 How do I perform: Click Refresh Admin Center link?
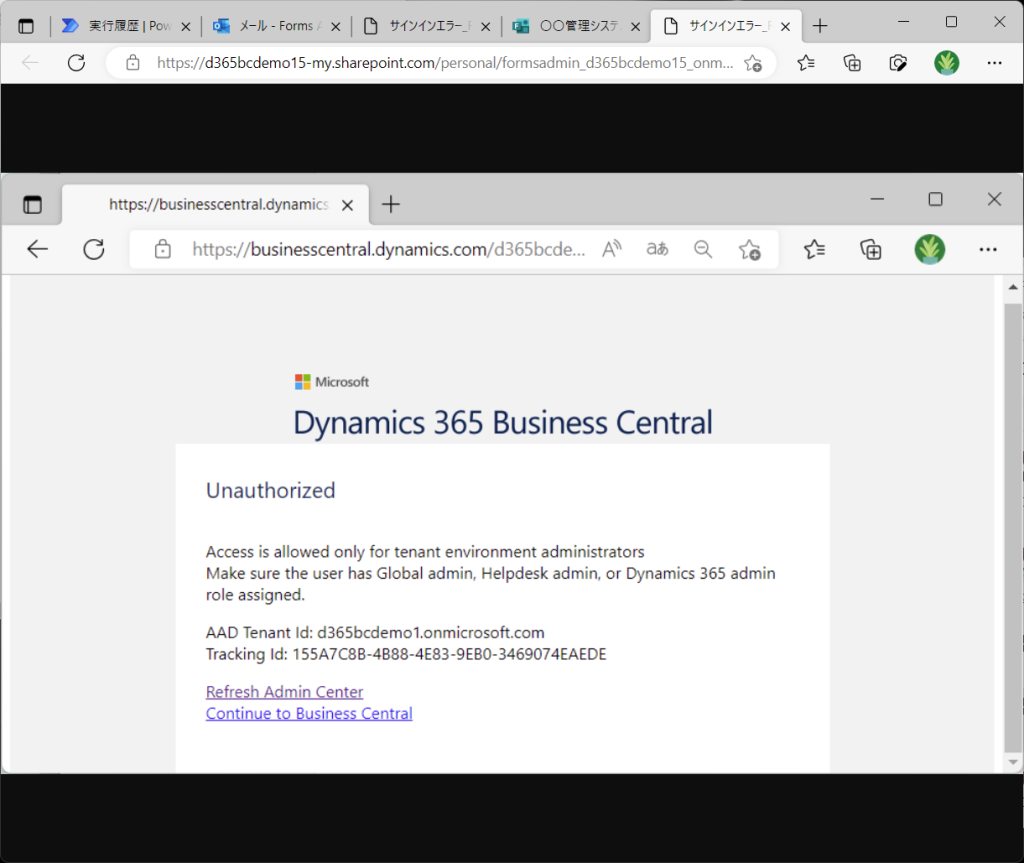284,691
